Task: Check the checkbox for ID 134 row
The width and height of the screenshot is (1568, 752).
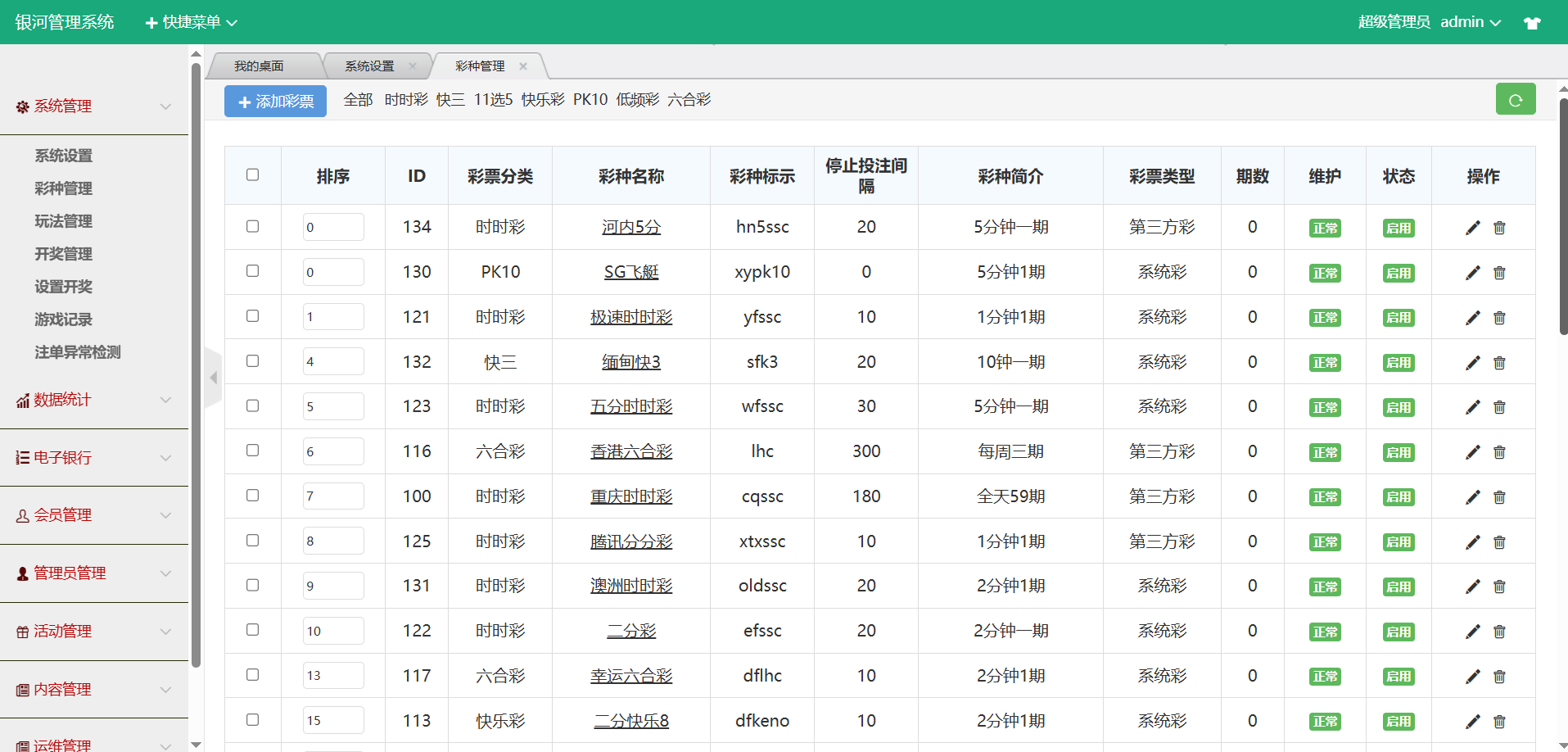Action: point(252,226)
